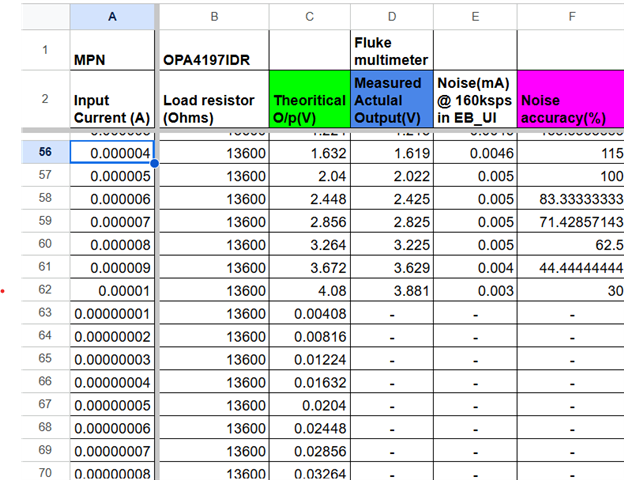
Task: Click magenta Noise accuracy(%) header cell
Action: (x=571, y=99)
